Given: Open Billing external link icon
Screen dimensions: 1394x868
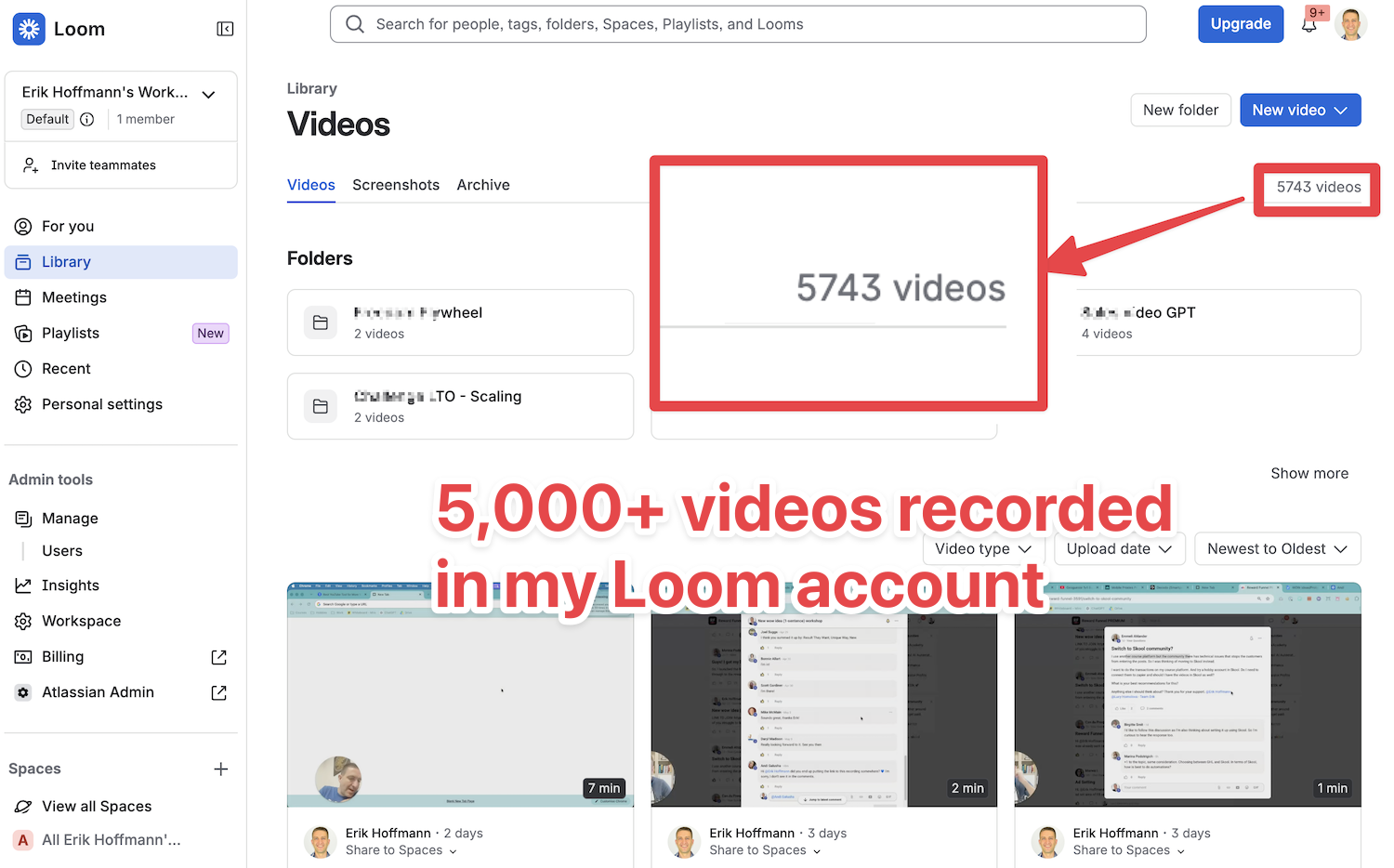Looking at the screenshot, I should 219,657.
